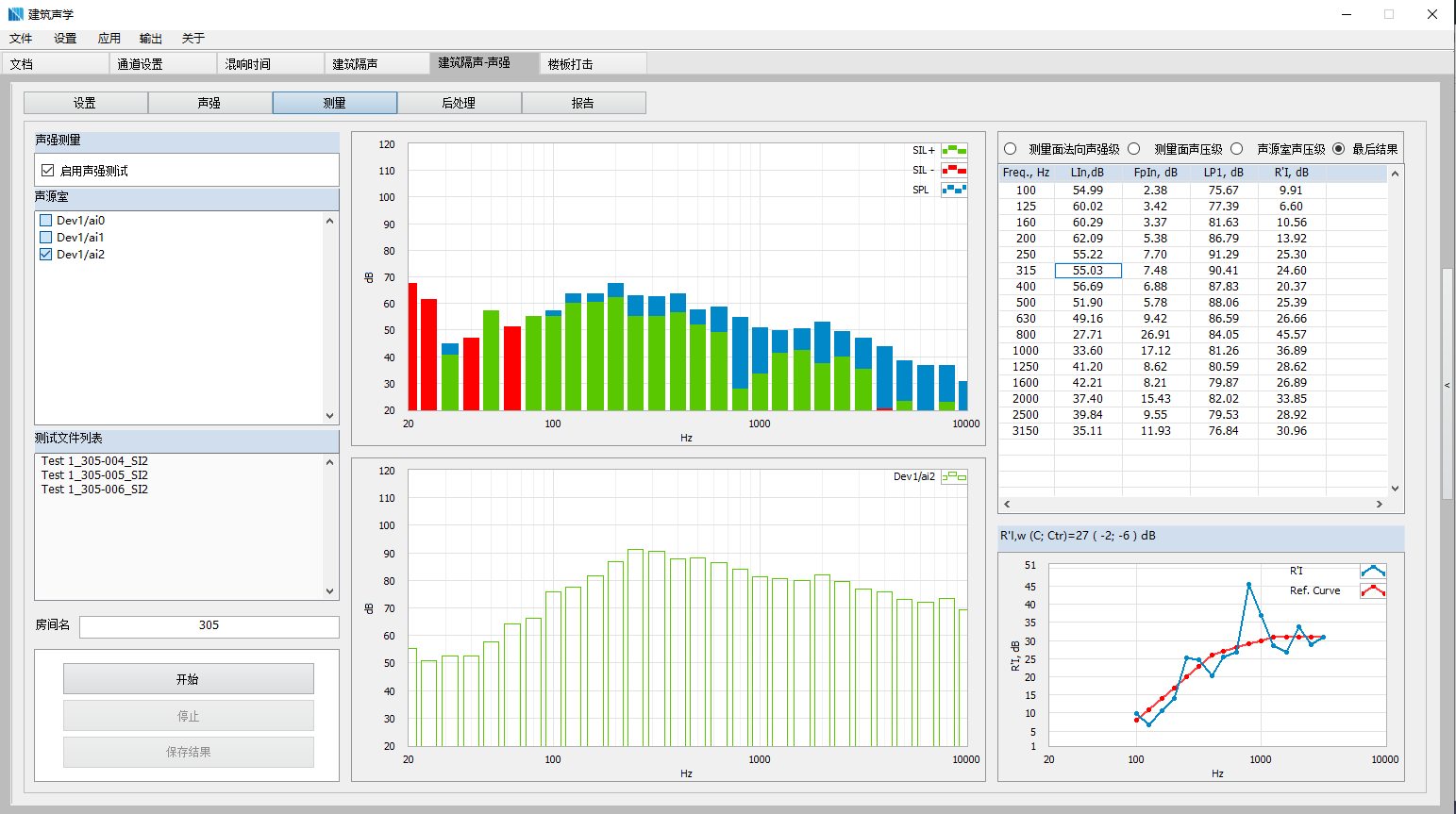Click the Dev1/ai2 chart legend icon
The height and width of the screenshot is (814, 1456).
[x=954, y=477]
